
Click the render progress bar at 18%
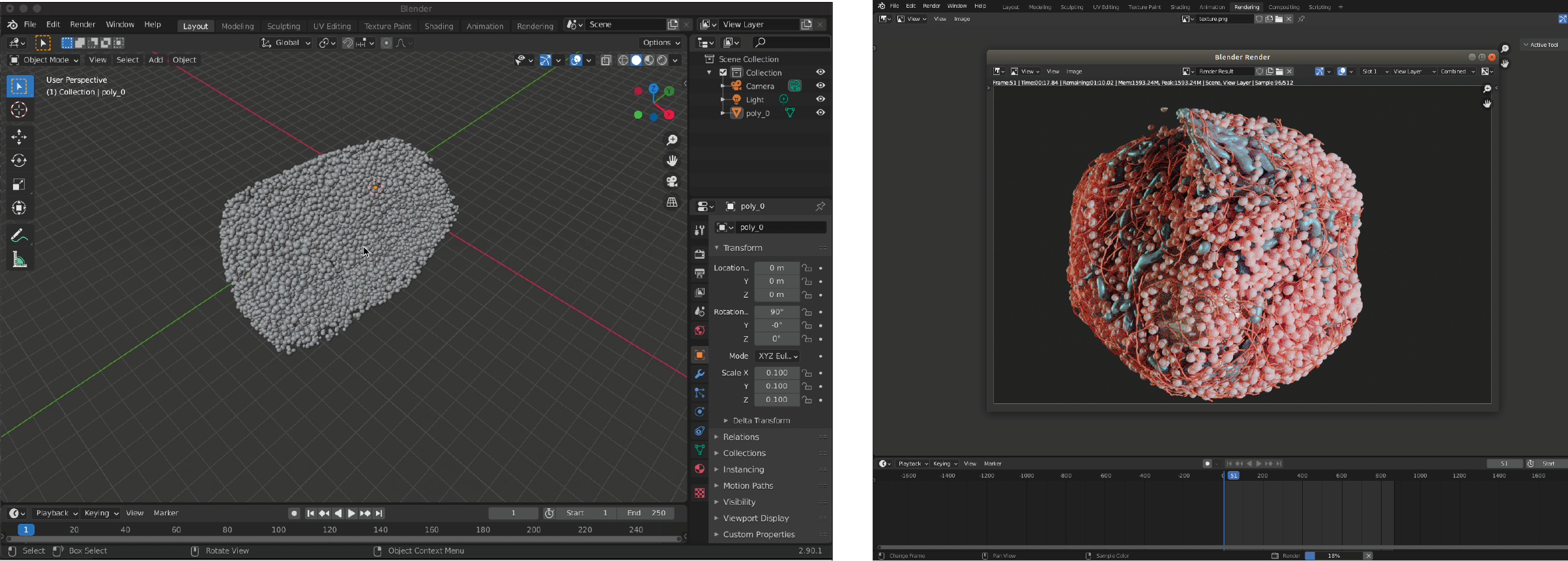(x=1333, y=556)
